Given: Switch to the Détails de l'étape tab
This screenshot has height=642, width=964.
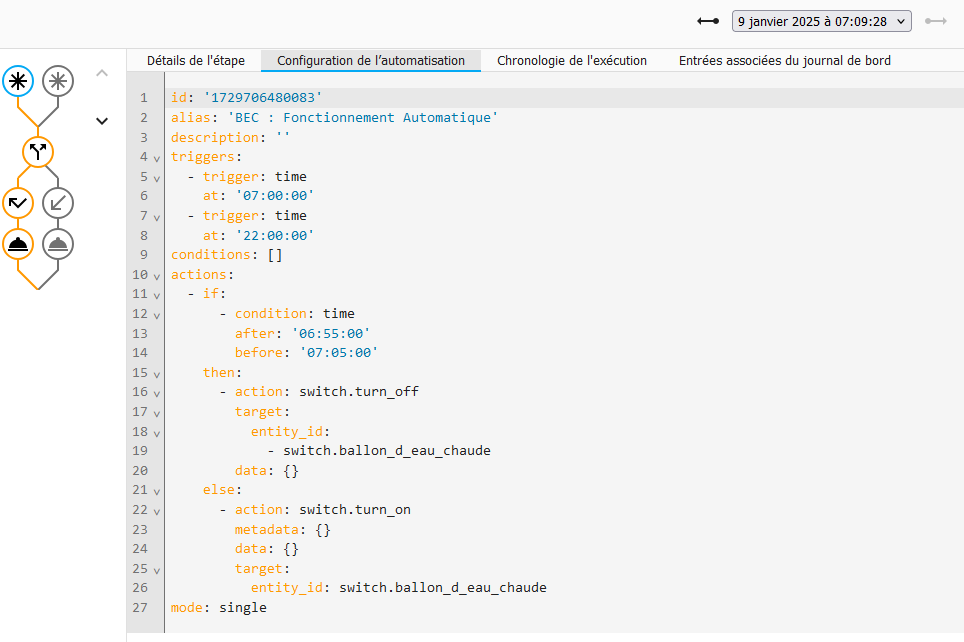Looking at the screenshot, I should (194, 61).
